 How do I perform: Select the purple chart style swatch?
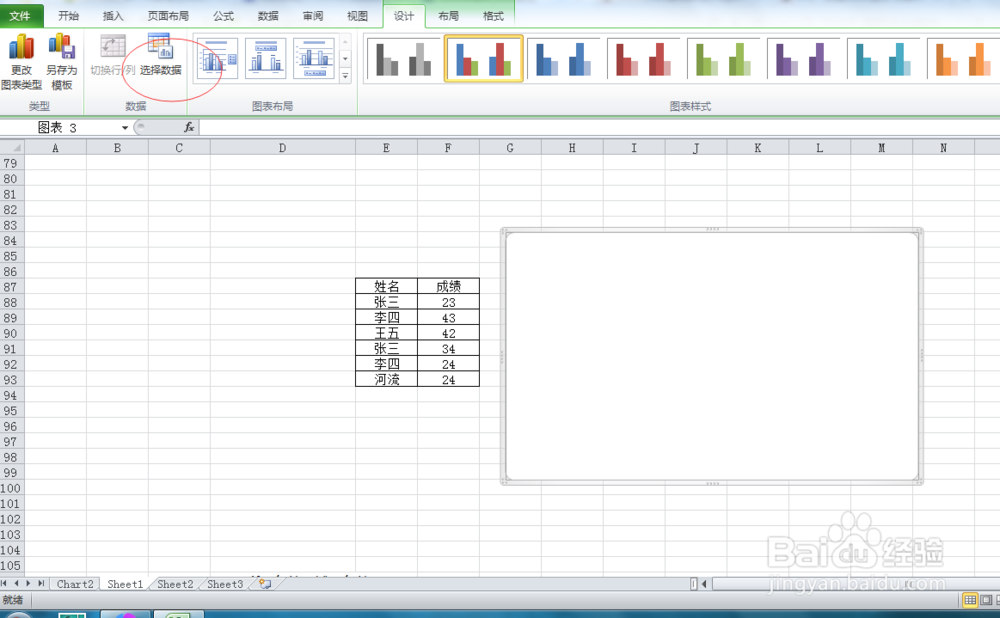[x=803, y=59]
